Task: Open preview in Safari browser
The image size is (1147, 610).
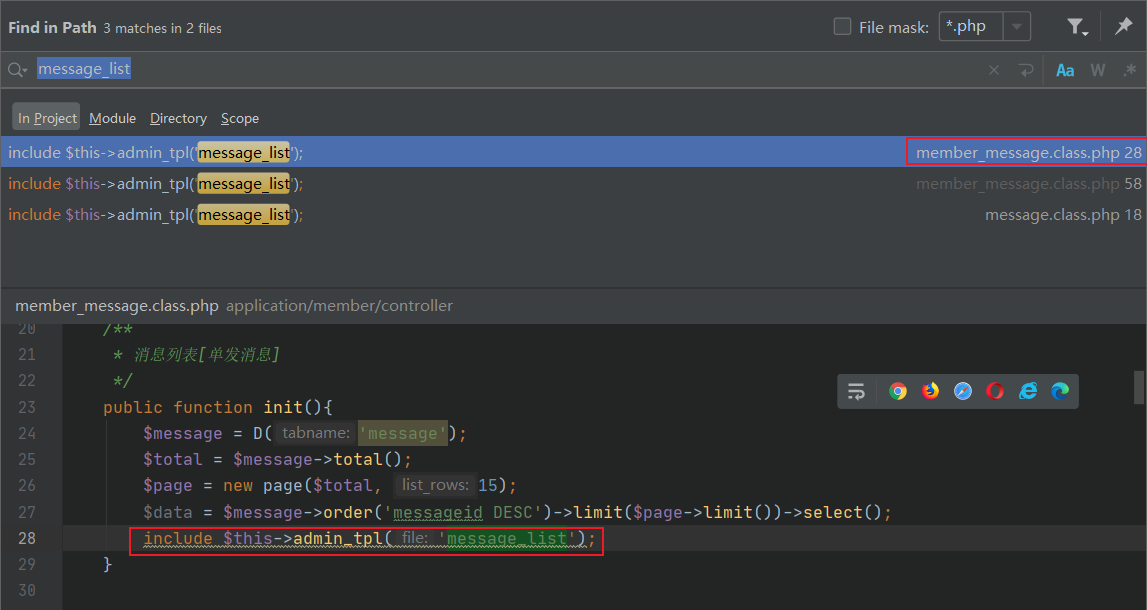Action: point(963,391)
